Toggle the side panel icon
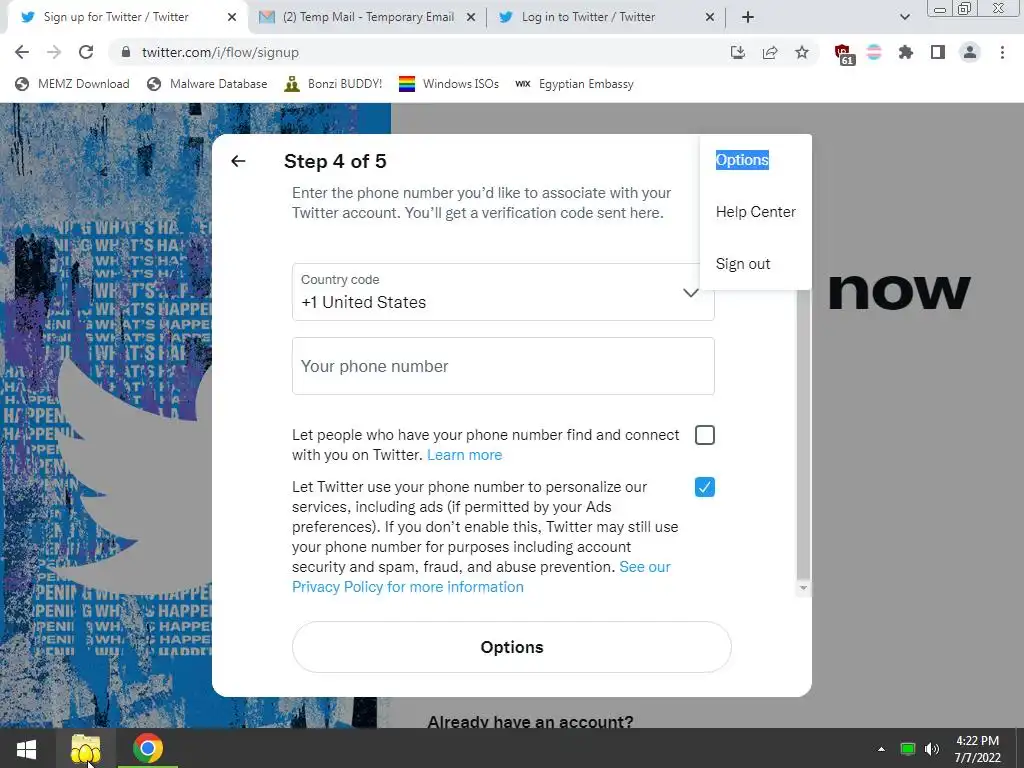 click(x=938, y=52)
